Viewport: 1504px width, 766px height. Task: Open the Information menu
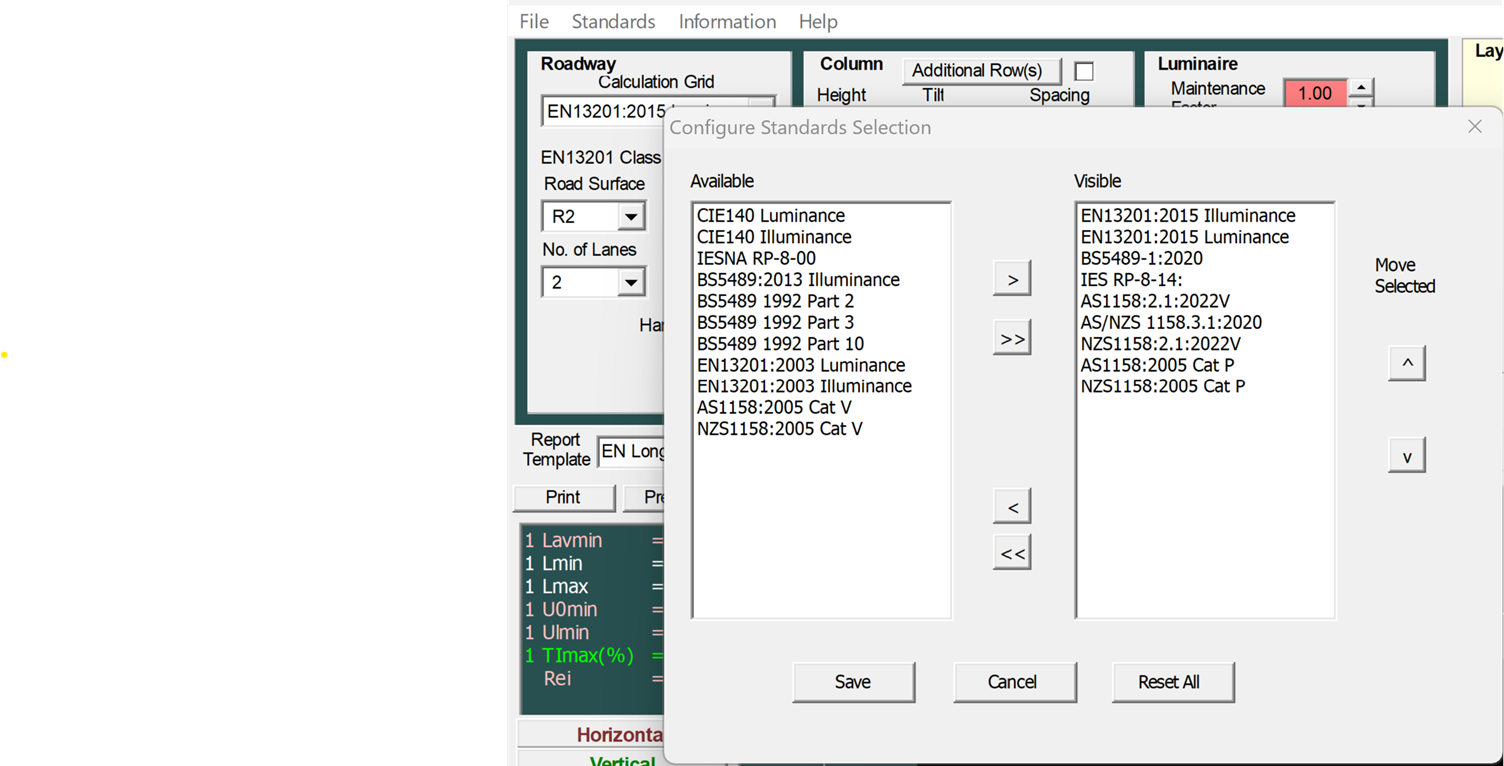click(727, 21)
